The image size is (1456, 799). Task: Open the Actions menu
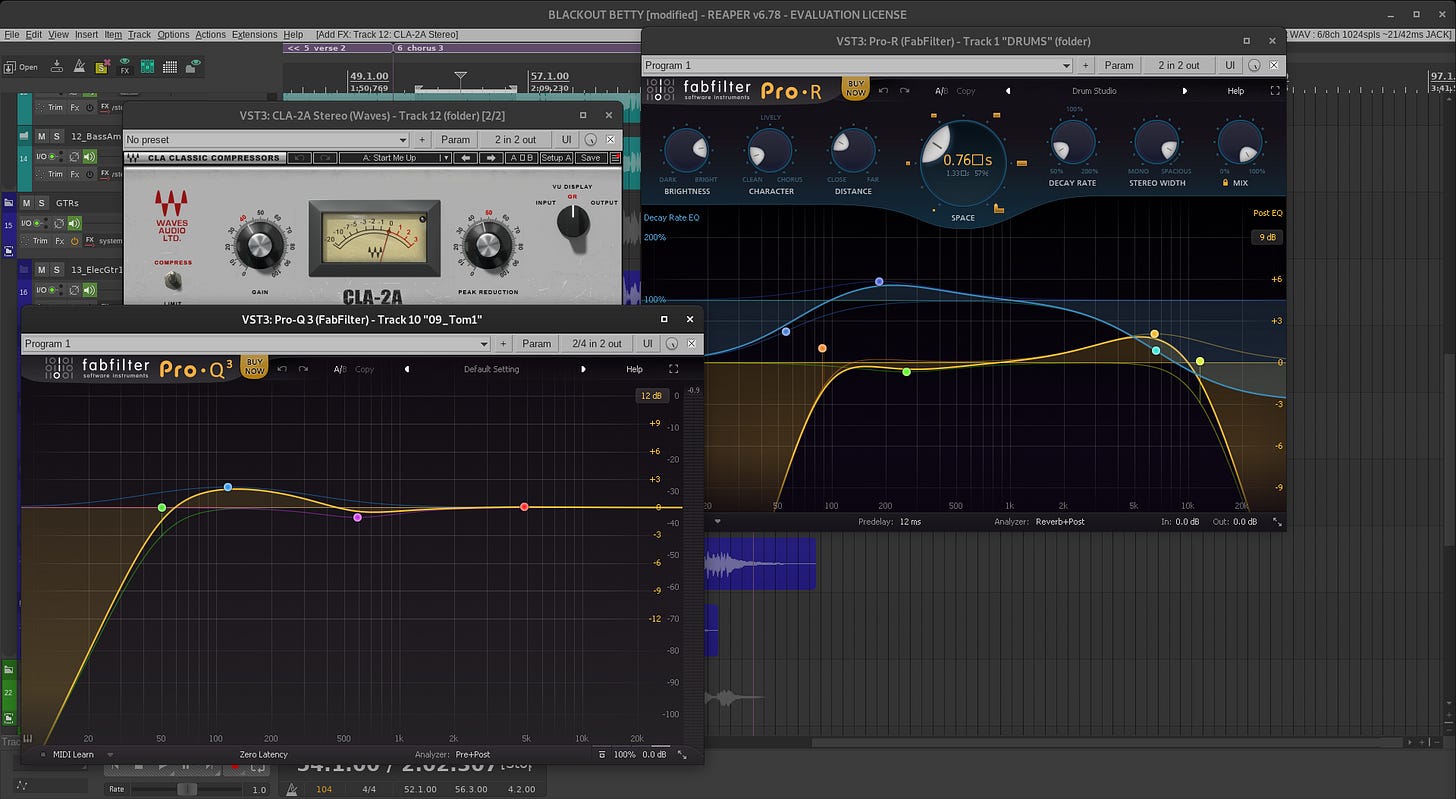tap(211, 34)
